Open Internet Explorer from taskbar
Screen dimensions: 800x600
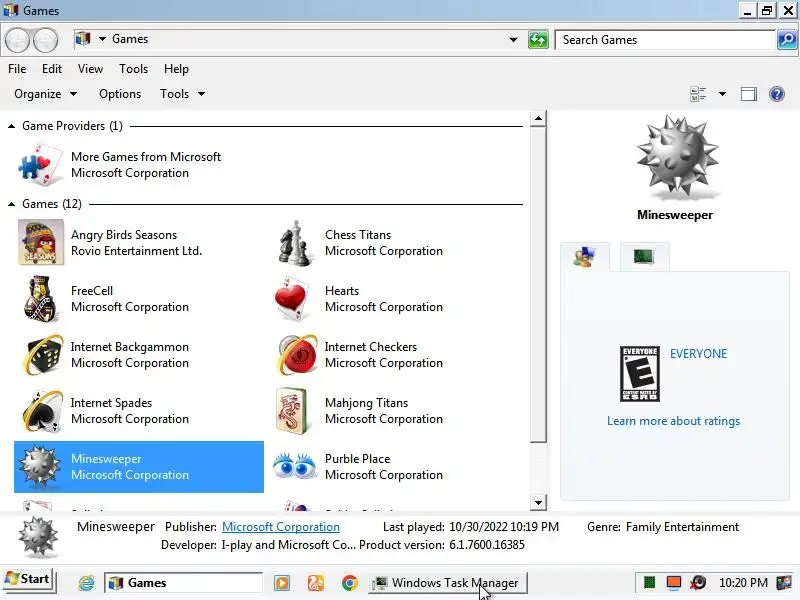pos(86,583)
